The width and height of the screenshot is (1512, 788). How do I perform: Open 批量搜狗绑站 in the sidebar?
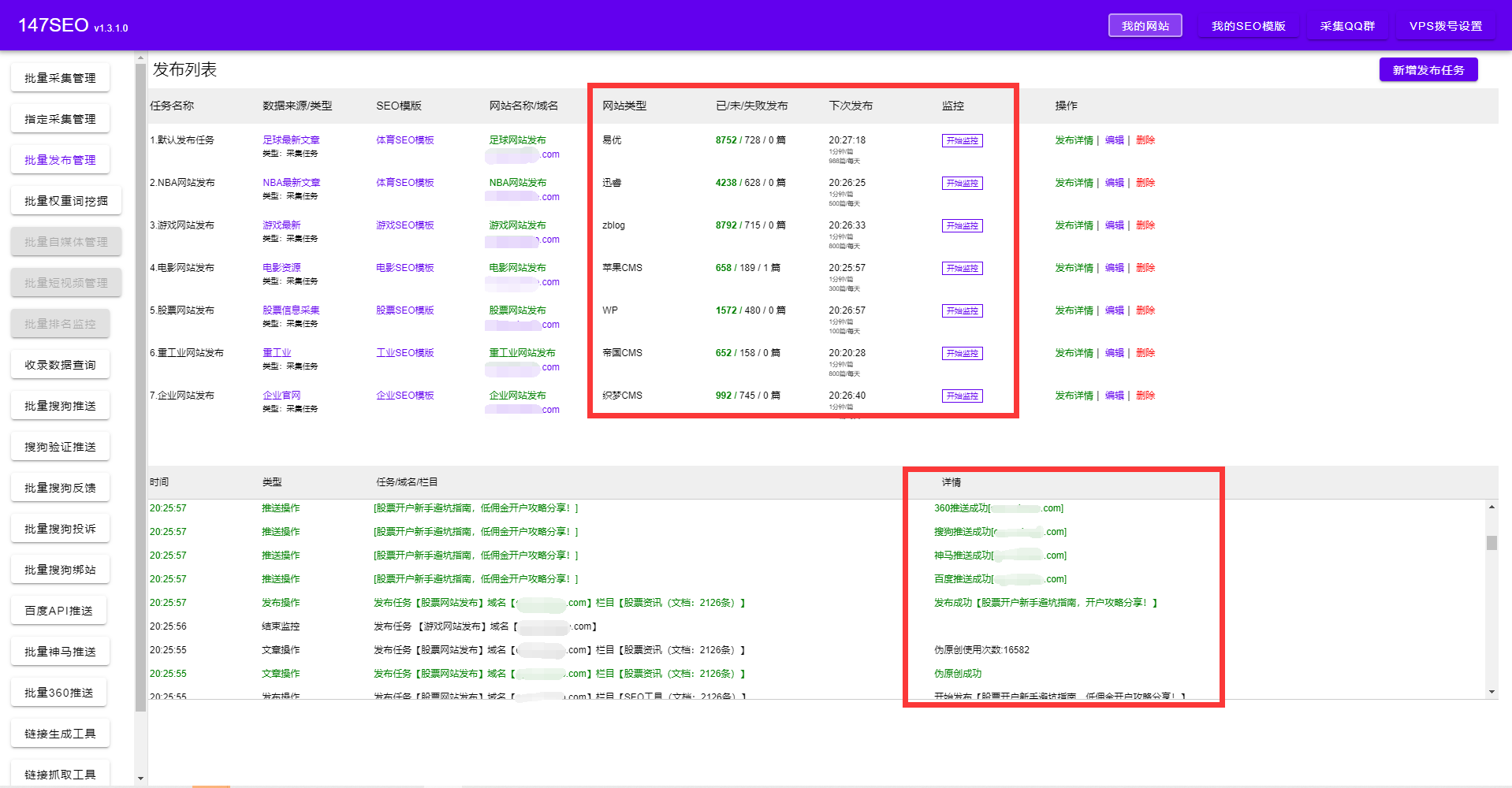tap(60, 570)
